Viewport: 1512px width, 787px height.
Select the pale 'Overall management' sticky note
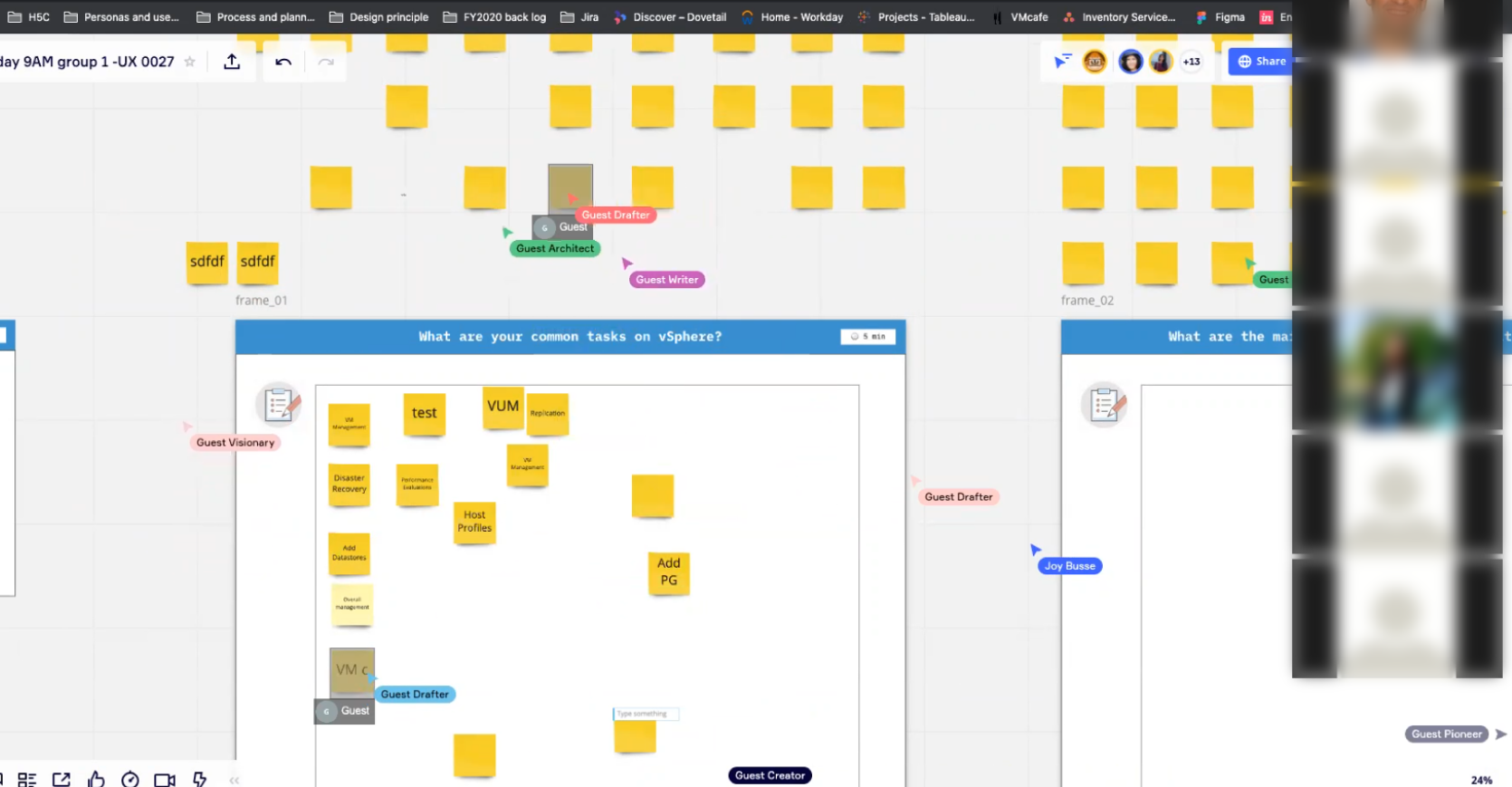coord(352,605)
